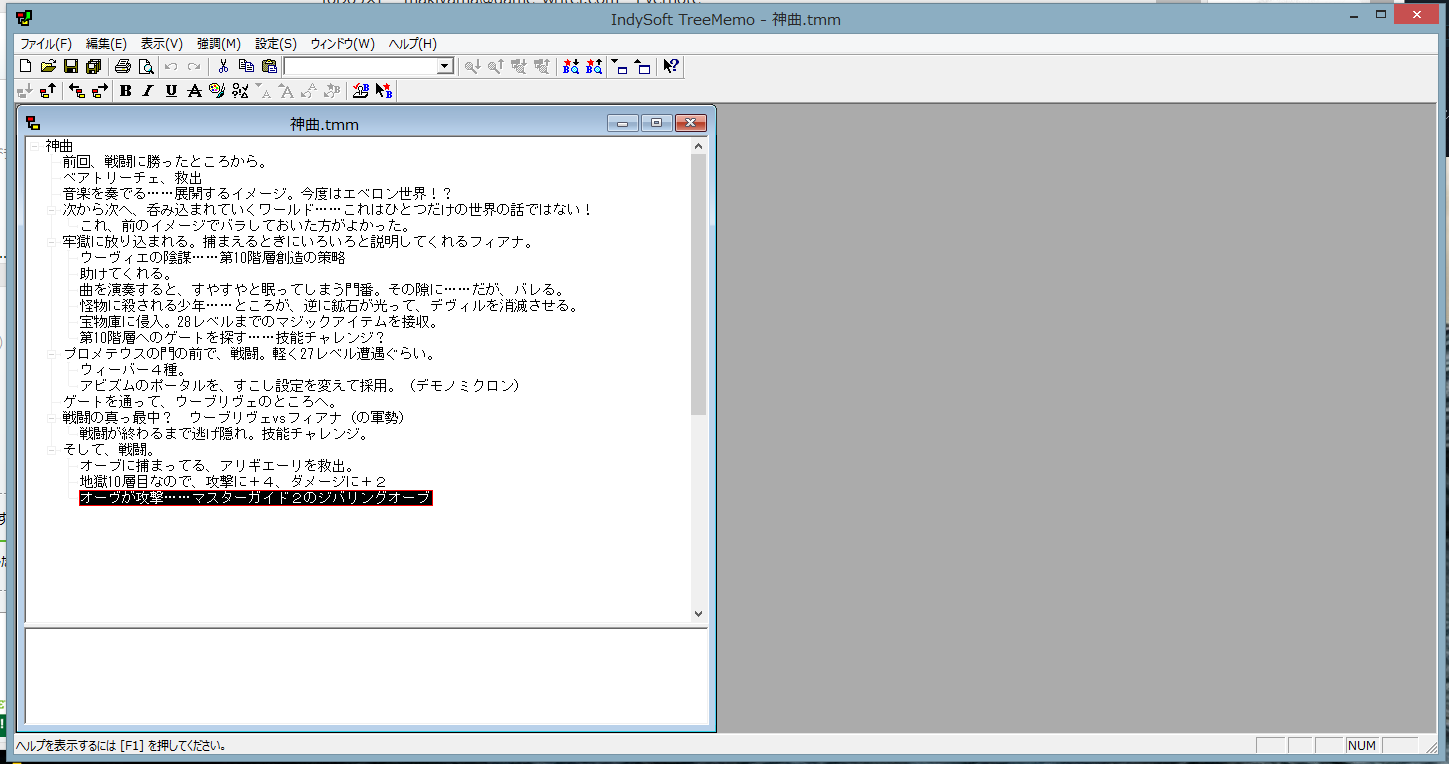Save all files with stacked floppy icon
Screen dimensions: 1449x764
[93, 67]
